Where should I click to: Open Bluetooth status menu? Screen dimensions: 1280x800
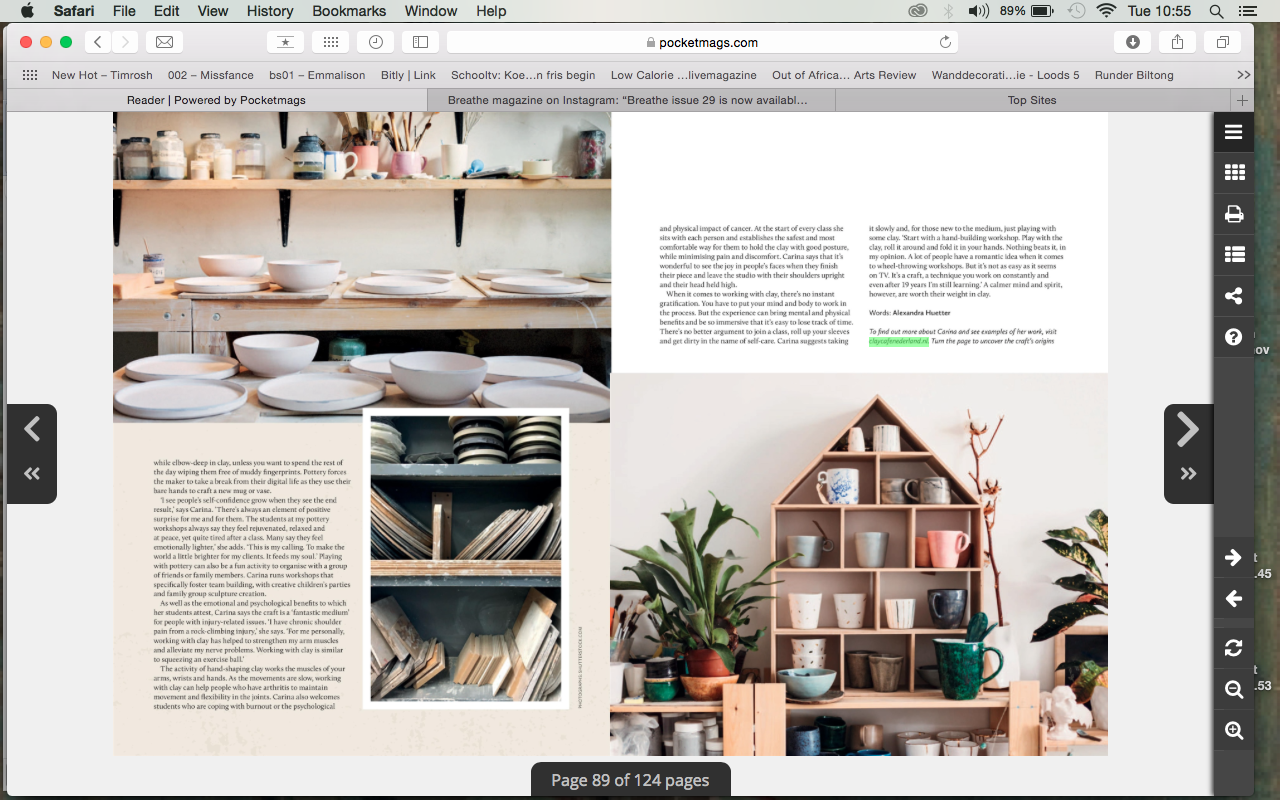point(948,11)
